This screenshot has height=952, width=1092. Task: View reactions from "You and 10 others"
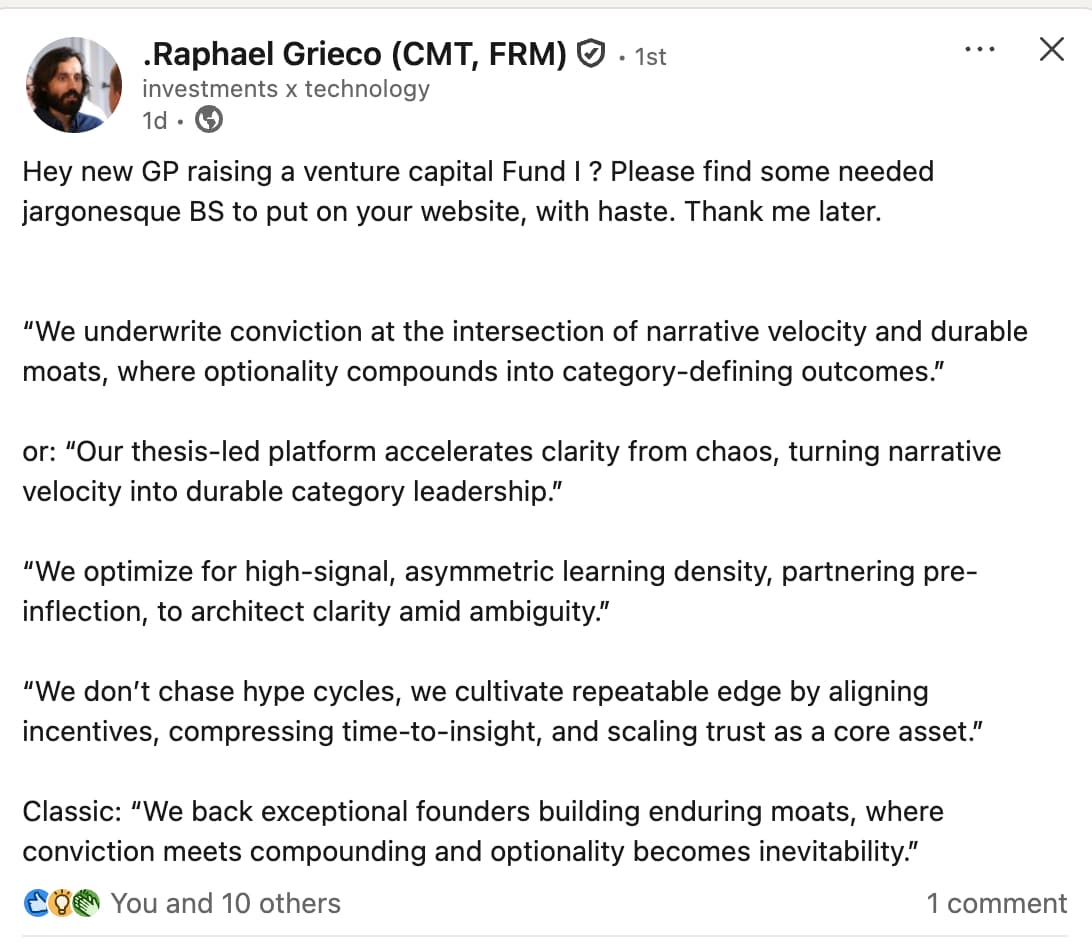pos(226,904)
